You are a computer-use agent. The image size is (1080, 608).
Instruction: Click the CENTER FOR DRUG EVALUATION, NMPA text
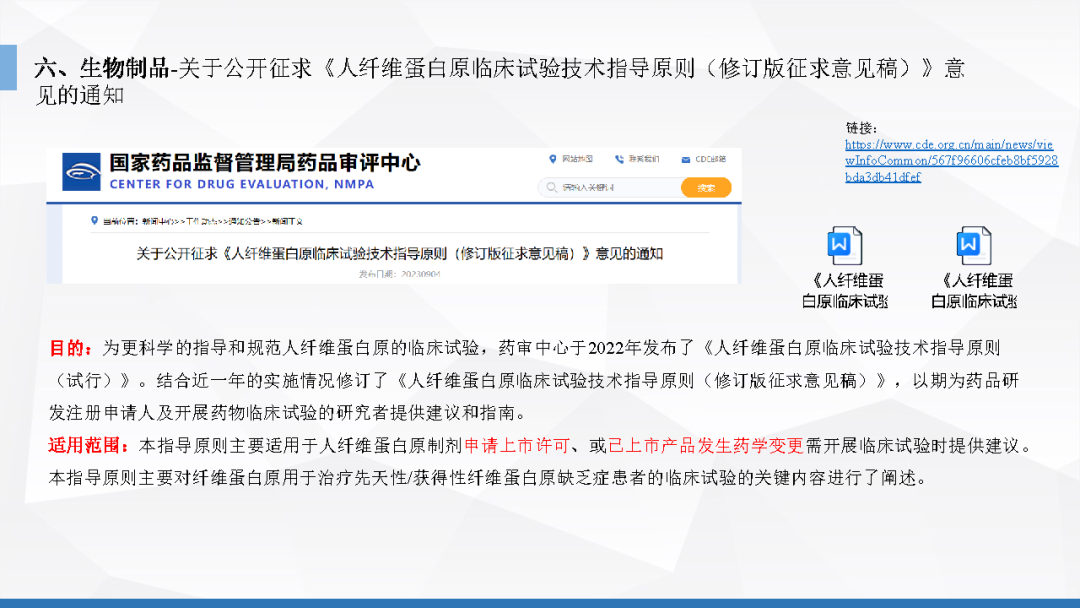pyautogui.click(x=241, y=185)
